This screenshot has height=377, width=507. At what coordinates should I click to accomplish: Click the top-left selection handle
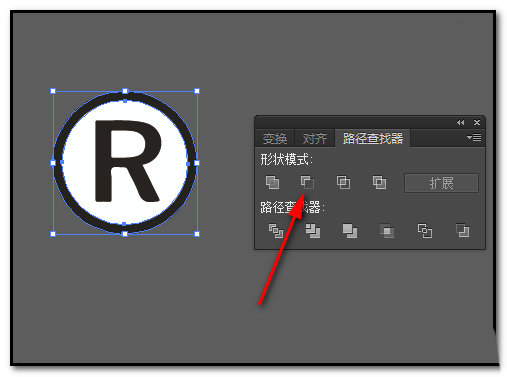53,91
